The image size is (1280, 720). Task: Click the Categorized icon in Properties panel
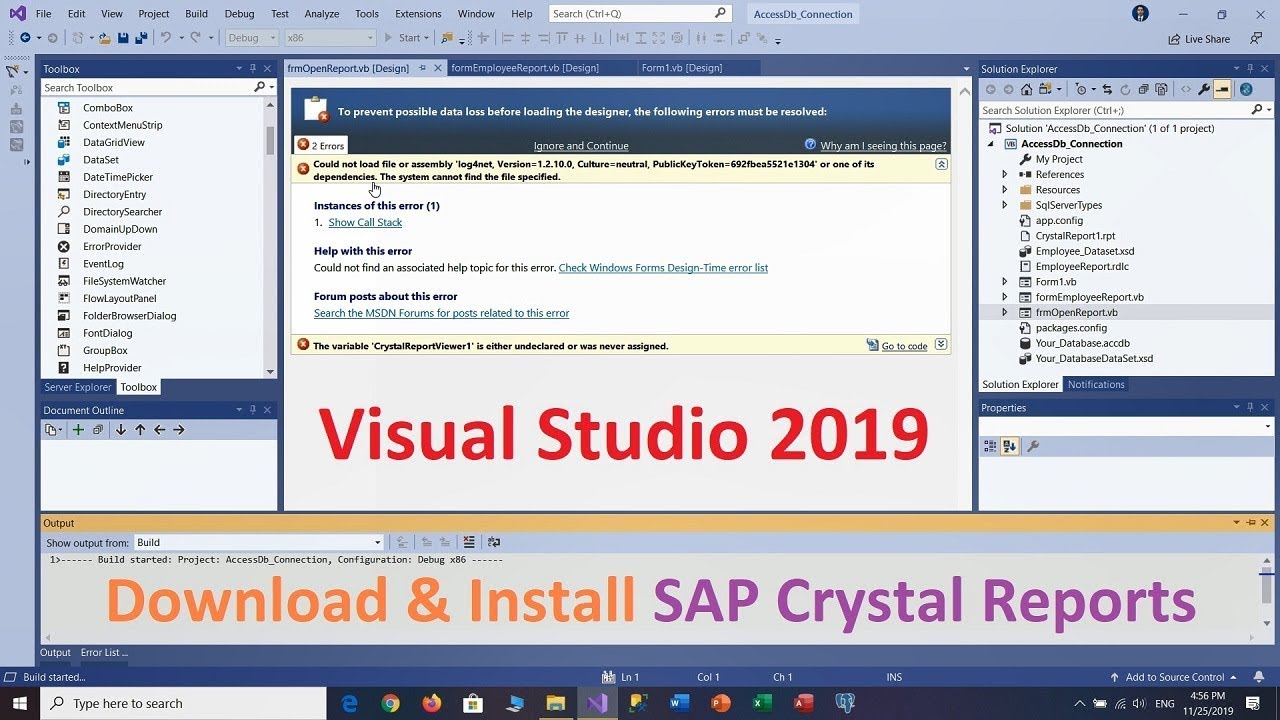(990, 446)
